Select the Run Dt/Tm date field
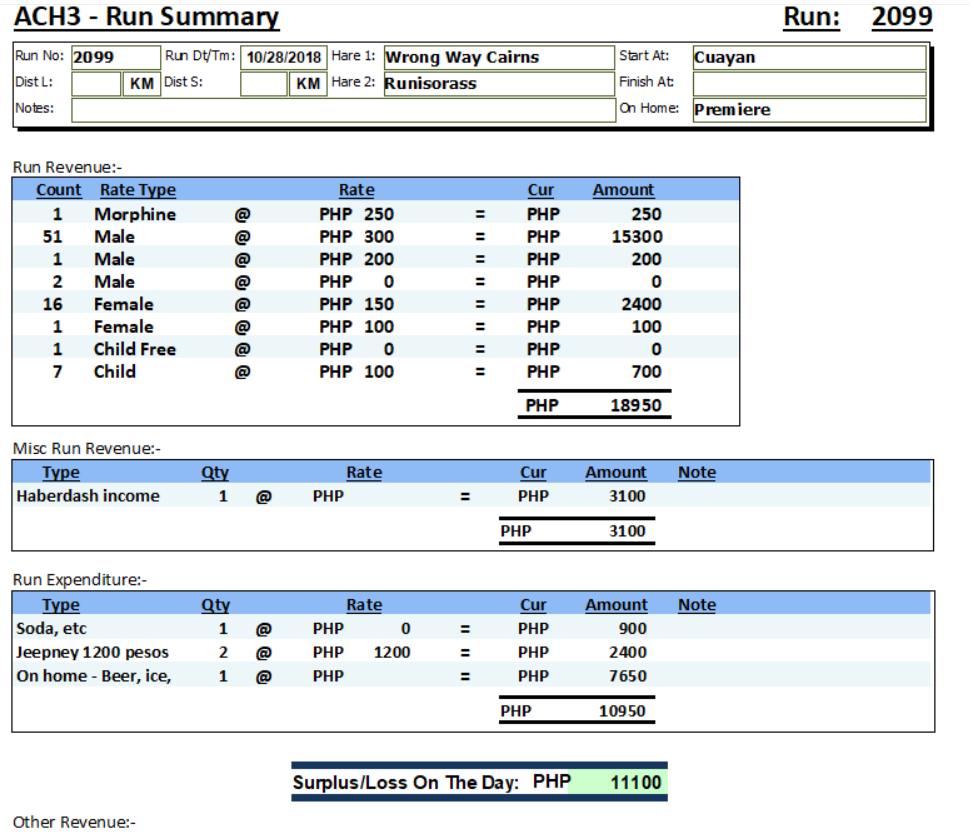This screenshot has height=834, width=974. (283, 58)
